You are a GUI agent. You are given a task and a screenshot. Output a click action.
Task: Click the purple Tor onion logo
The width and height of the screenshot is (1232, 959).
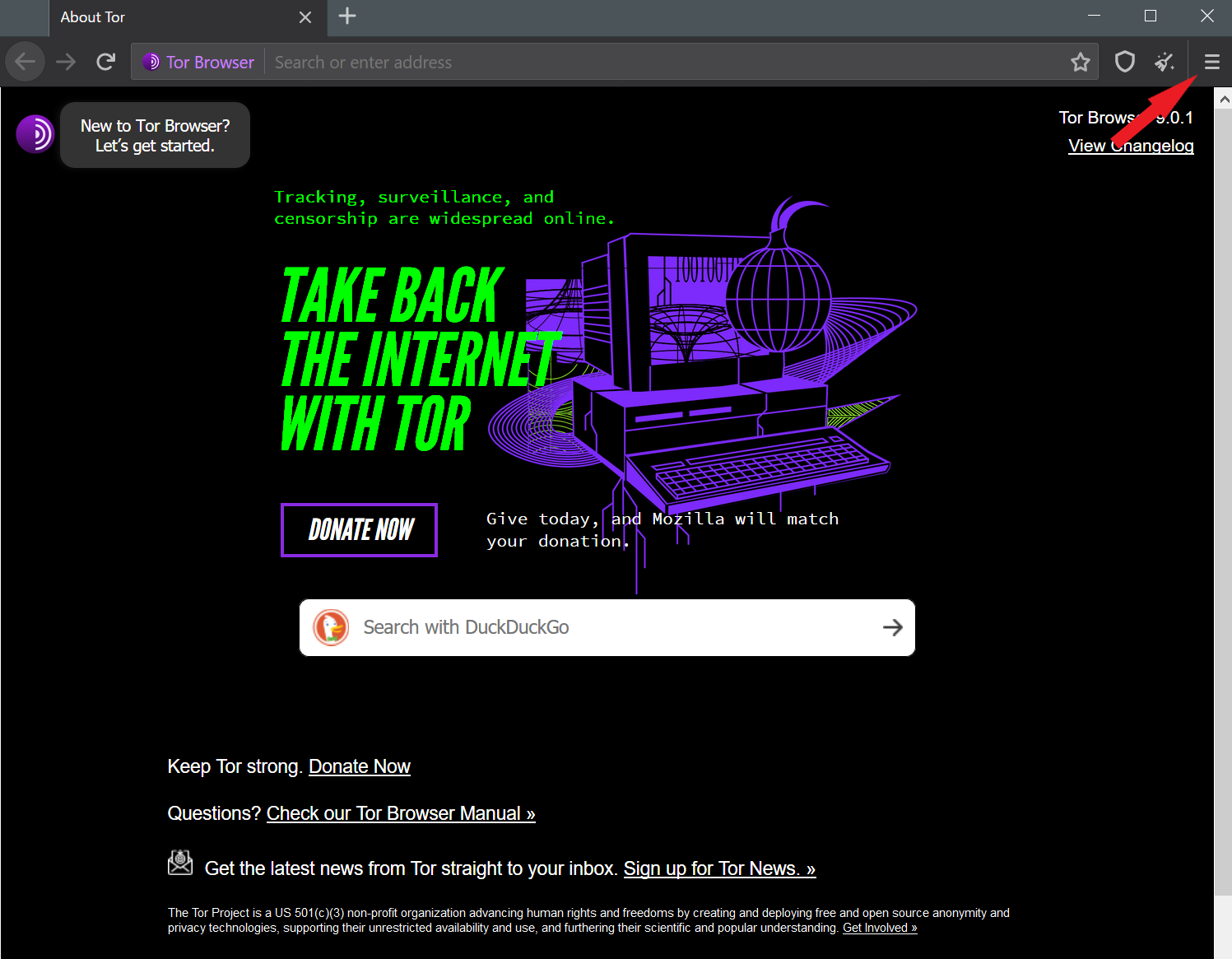tap(35, 133)
